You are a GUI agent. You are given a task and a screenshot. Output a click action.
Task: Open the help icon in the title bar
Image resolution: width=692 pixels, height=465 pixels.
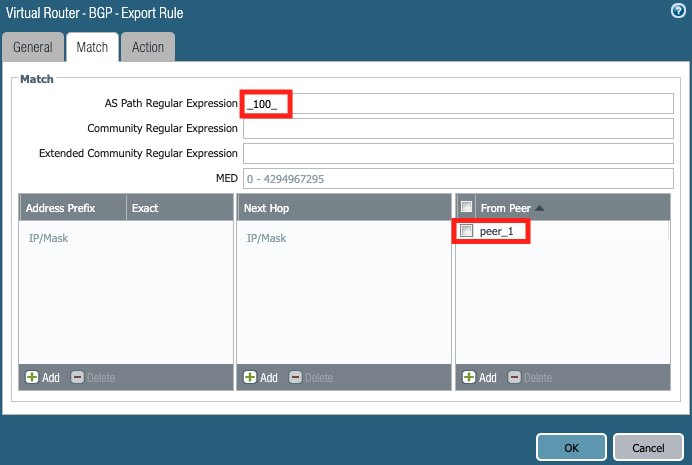678,10
